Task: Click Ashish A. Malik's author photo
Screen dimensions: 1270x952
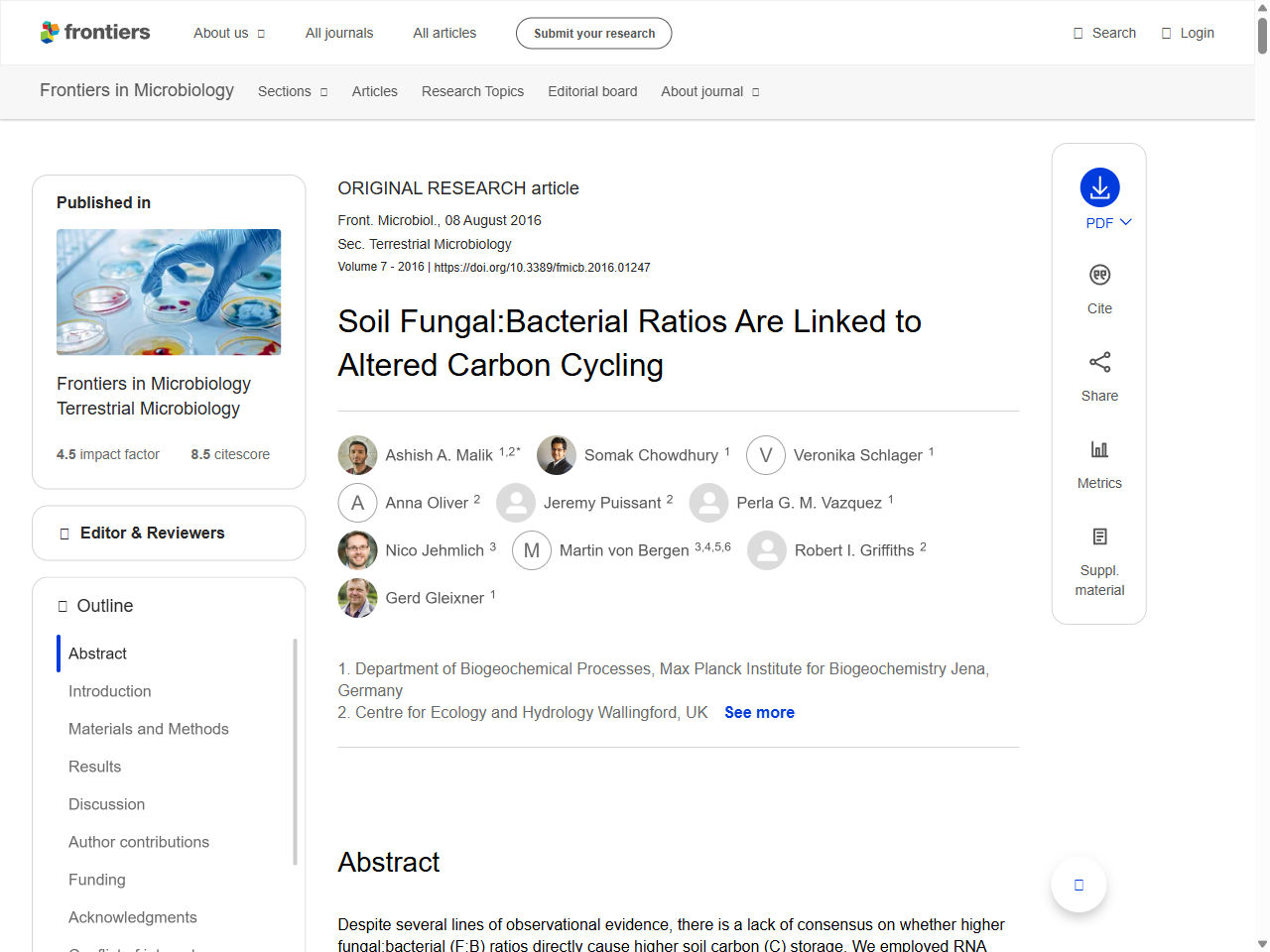Action: pos(357,455)
